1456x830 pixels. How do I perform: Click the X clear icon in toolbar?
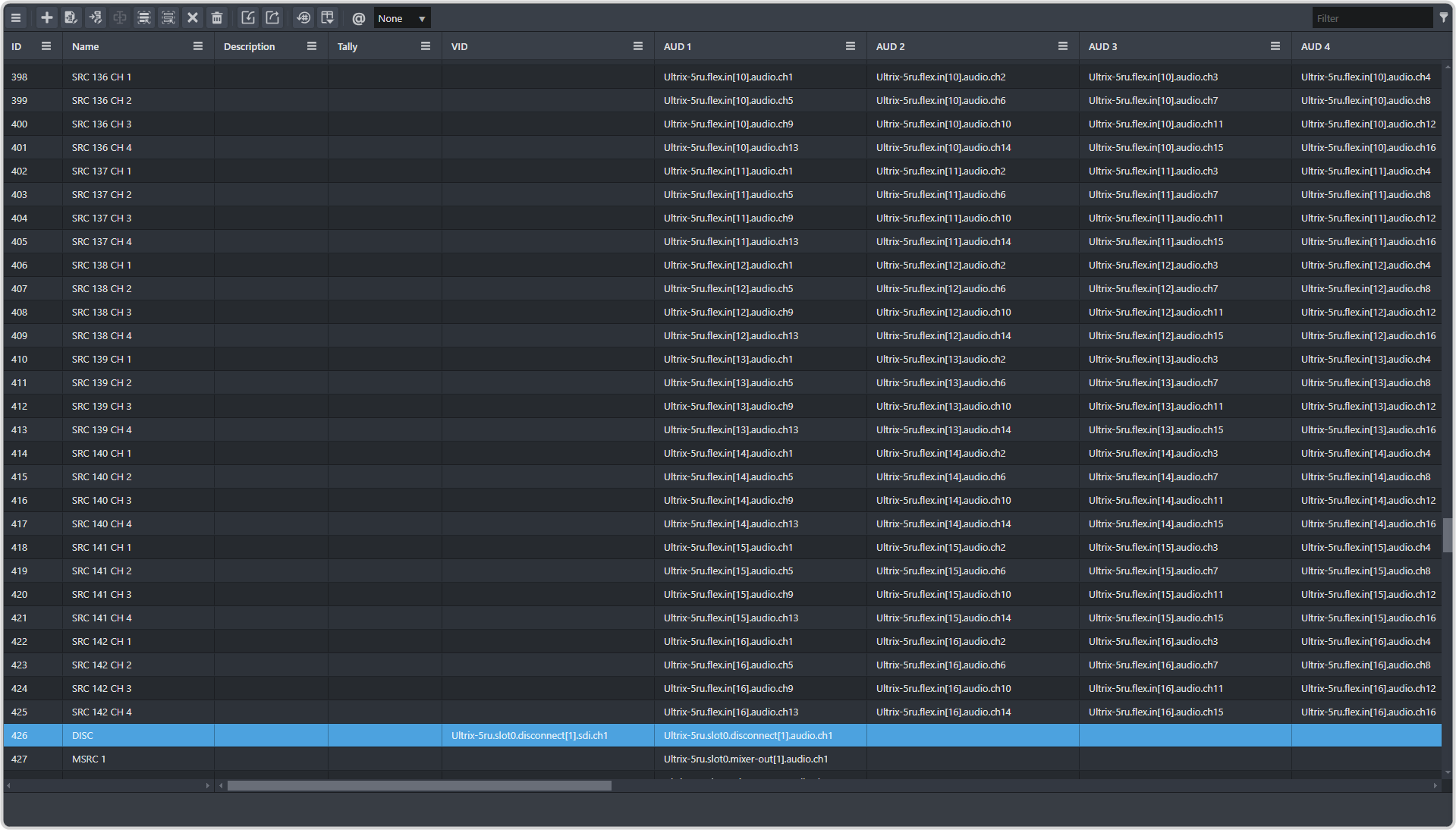pos(193,18)
